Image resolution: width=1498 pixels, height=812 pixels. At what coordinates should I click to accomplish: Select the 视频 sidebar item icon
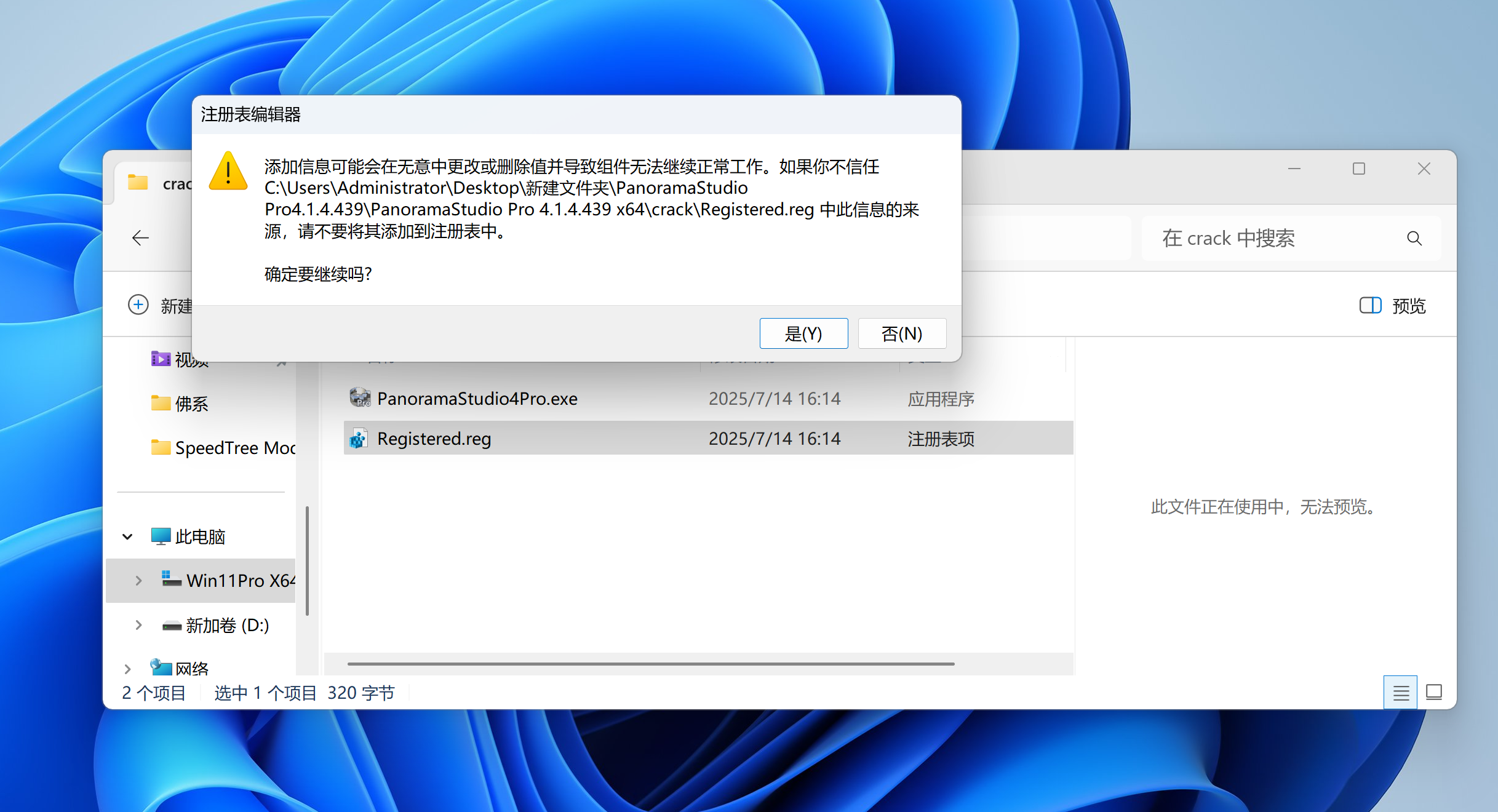pos(161,359)
